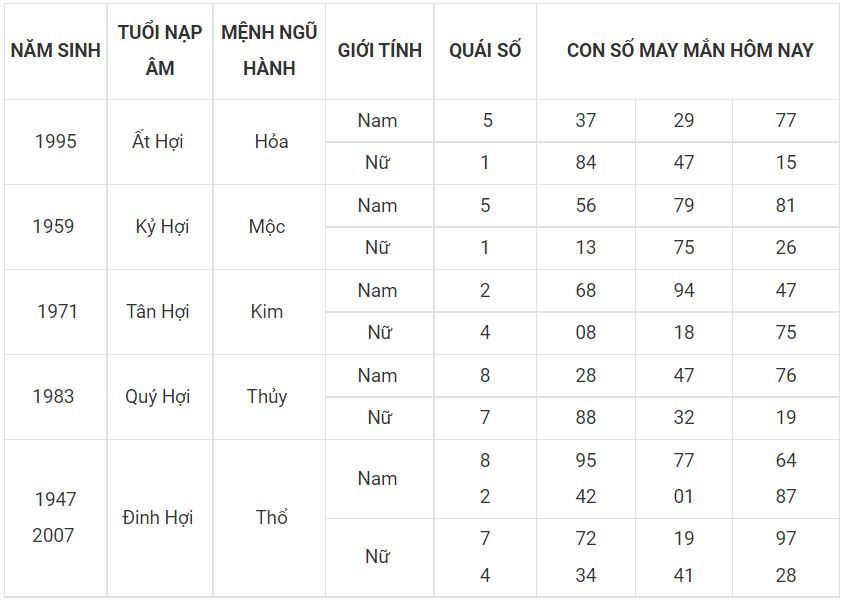Click the Hỏa element cell
Screen dimensions: 844x606
(271, 142)
